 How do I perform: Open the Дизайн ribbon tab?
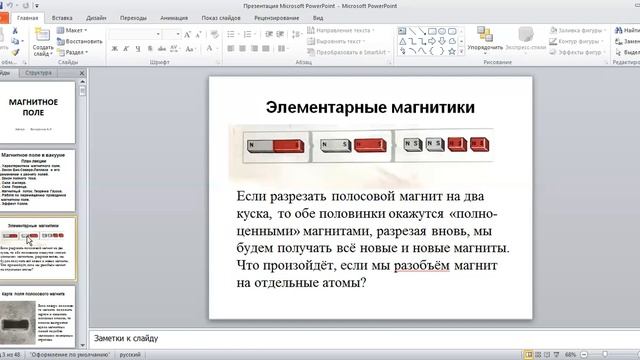96,18
